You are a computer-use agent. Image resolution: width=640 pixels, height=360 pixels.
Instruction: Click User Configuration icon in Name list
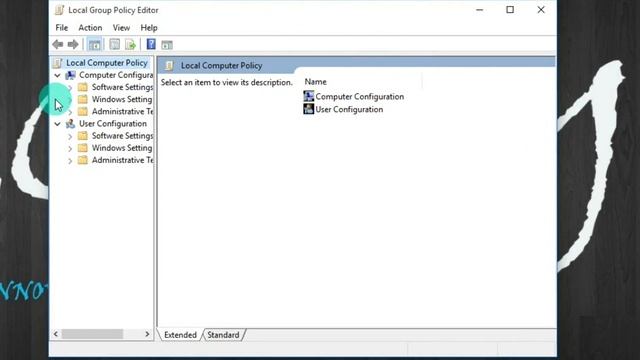coord(309,109)
